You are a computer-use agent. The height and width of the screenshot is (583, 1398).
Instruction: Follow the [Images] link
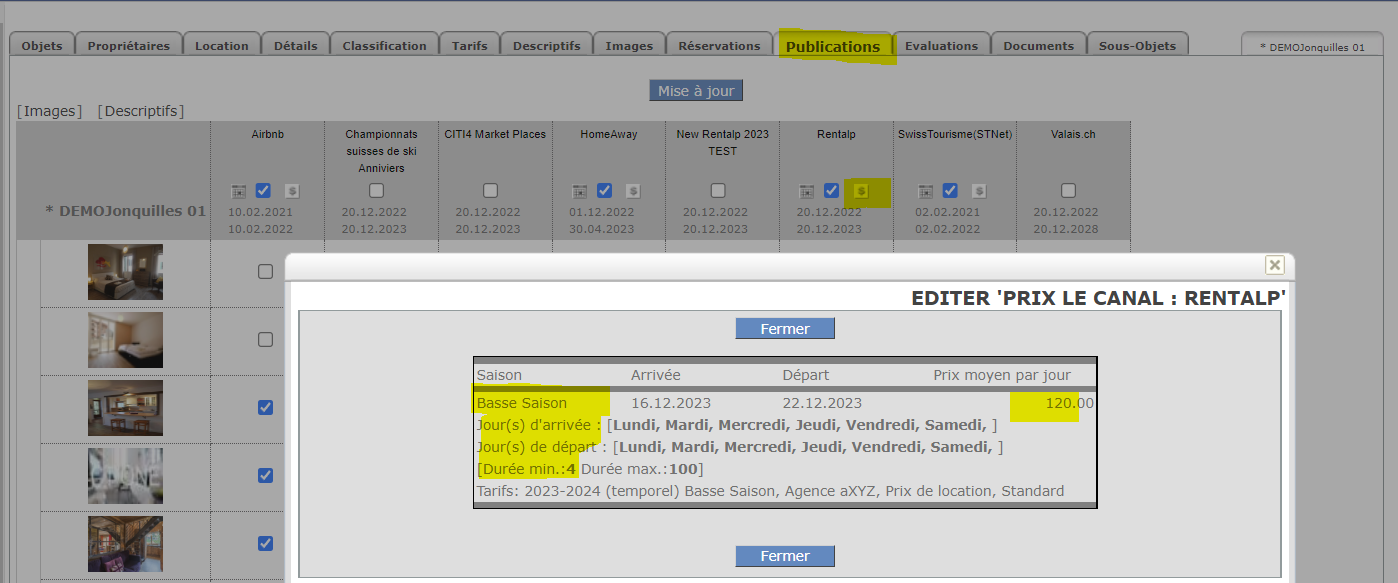click(50, 111)
